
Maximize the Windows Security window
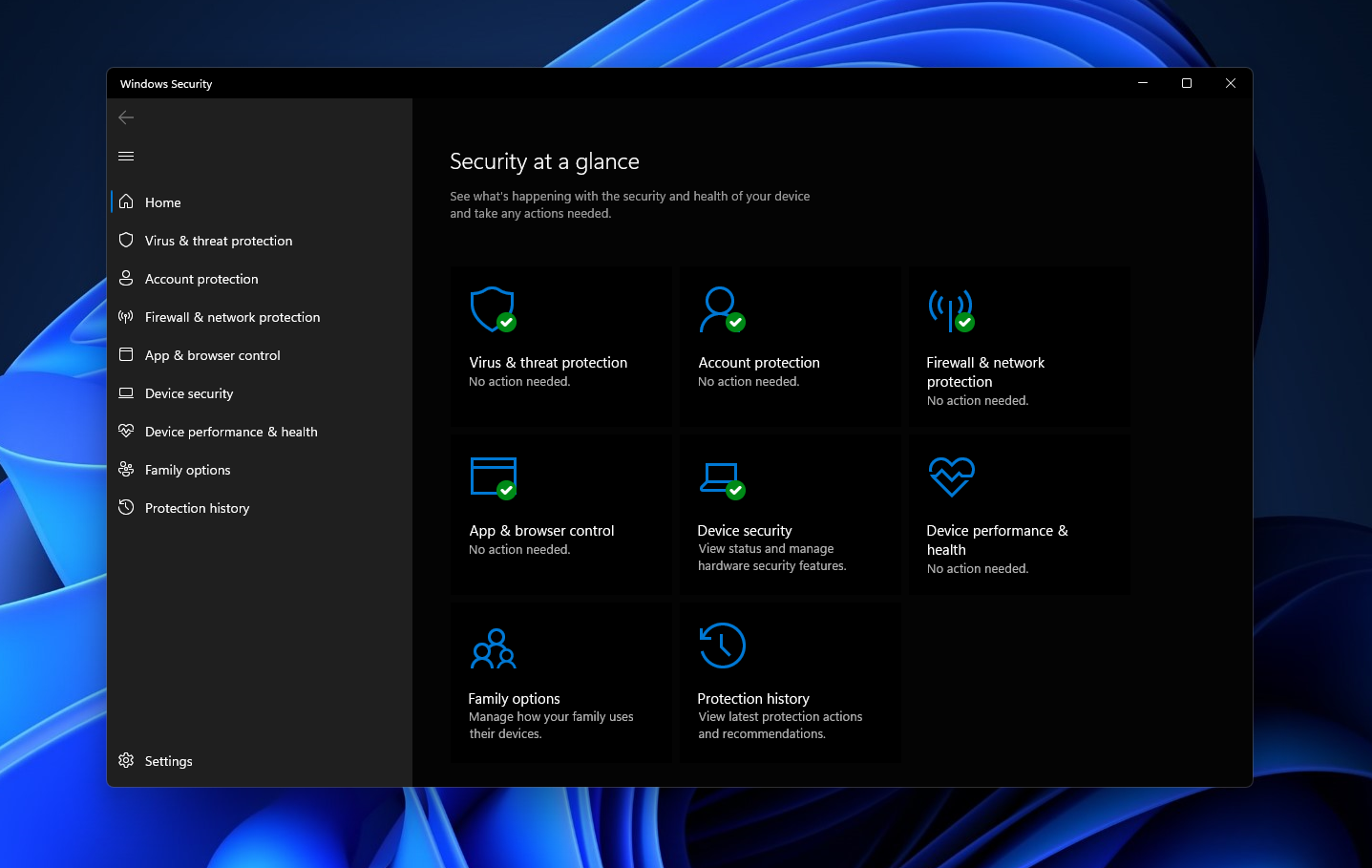click(x=1187, y=83)
